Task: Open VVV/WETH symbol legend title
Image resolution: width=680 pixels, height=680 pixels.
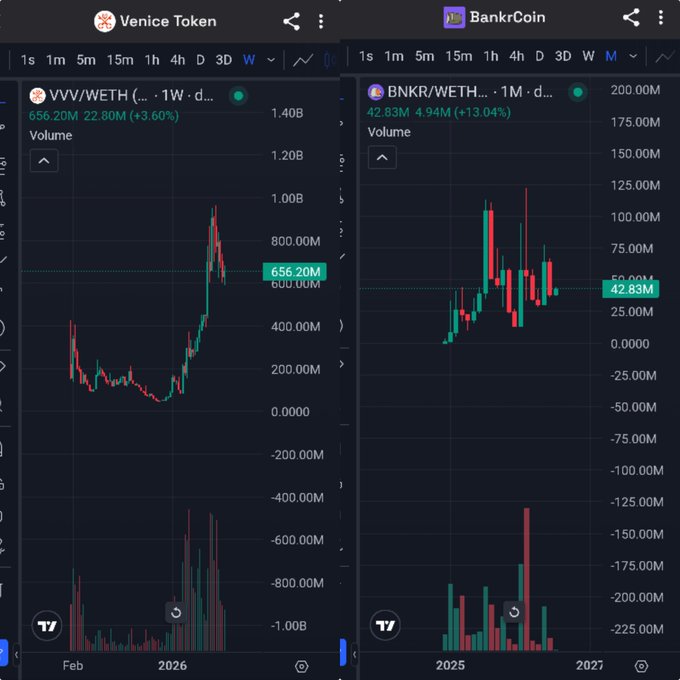Action: click(131, 95)
